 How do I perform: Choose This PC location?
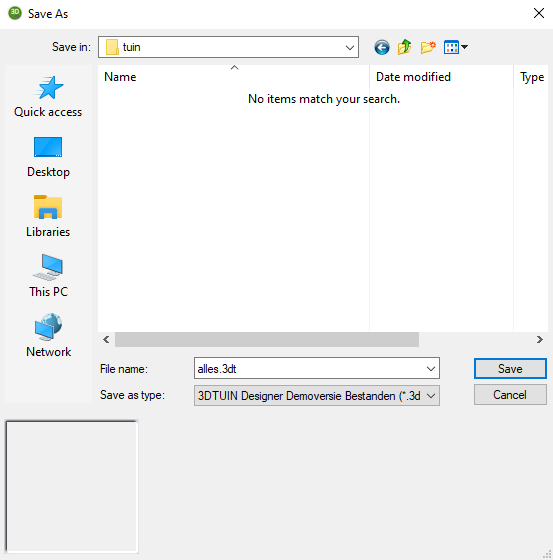click(x=48, y=276)
